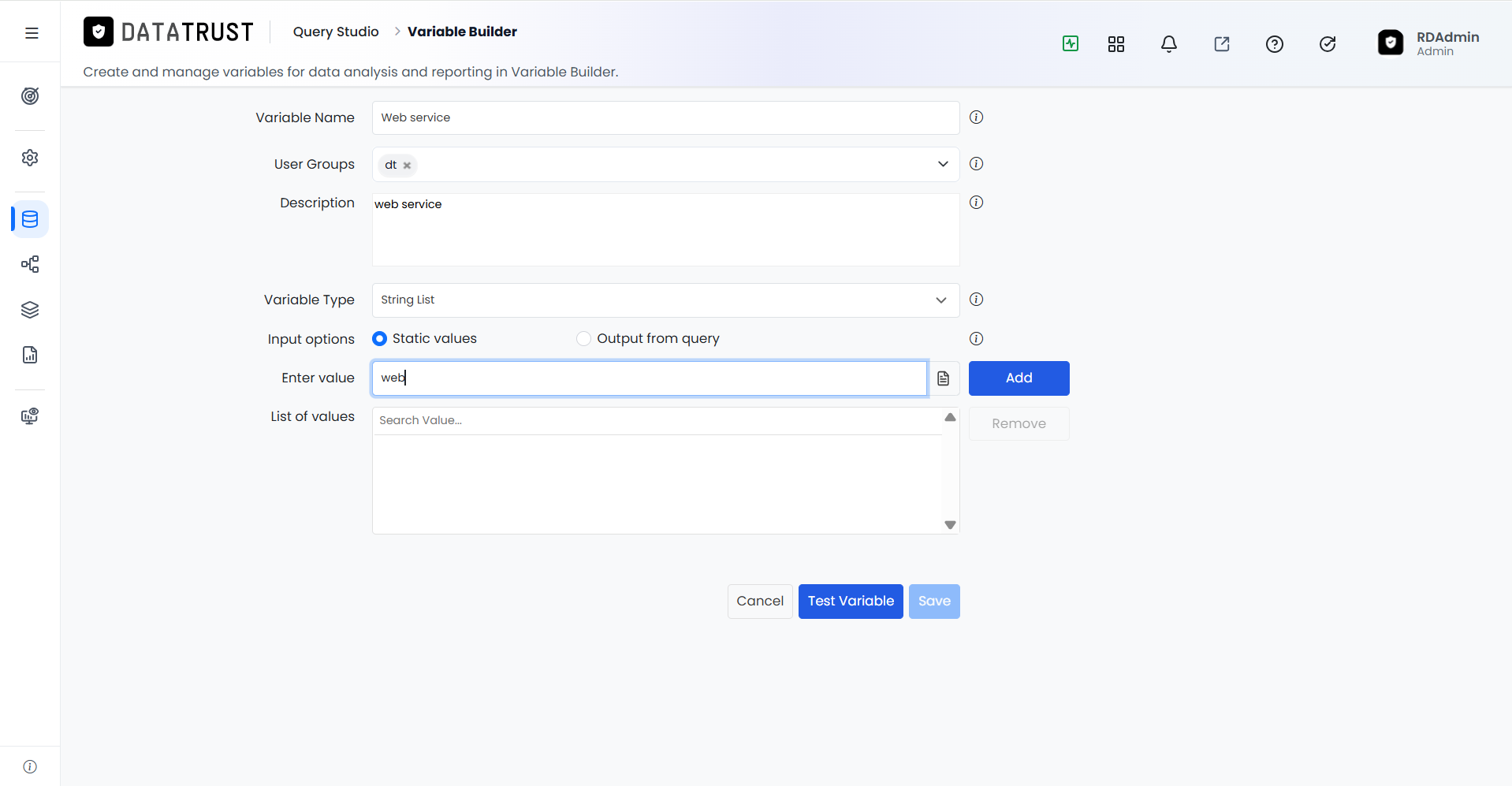Click the Save button
The image size is (1512, 786).
(934, 602)
